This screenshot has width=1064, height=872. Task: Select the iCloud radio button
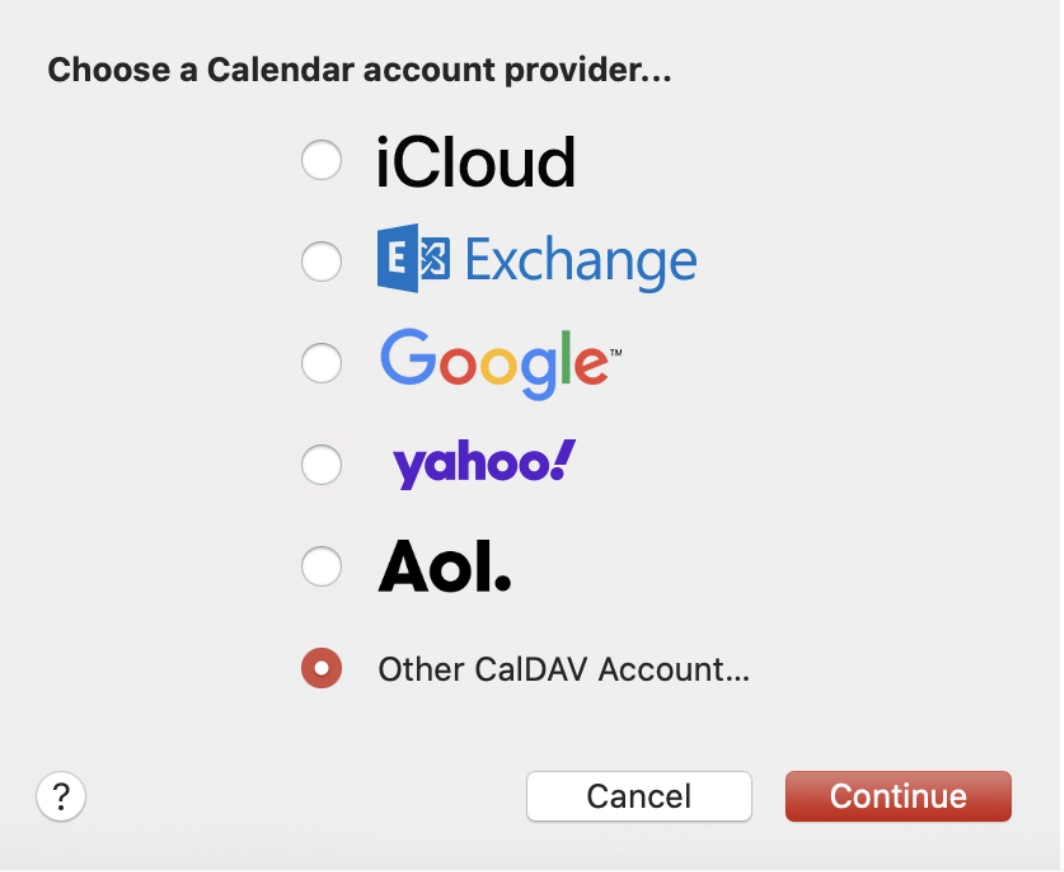pos(321,160)
